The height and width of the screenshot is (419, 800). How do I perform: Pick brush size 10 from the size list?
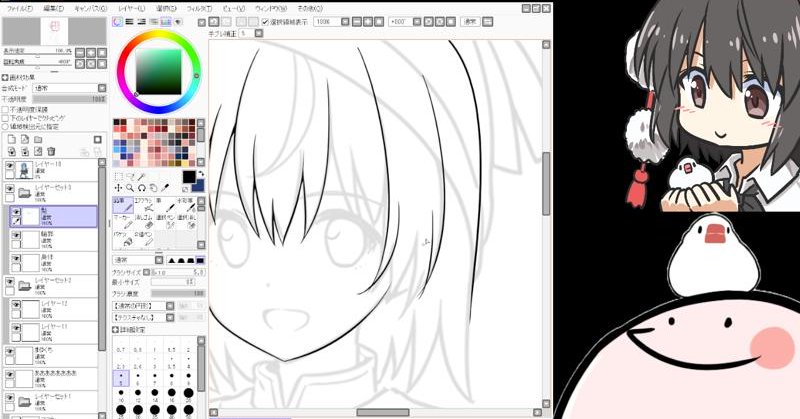121,396
